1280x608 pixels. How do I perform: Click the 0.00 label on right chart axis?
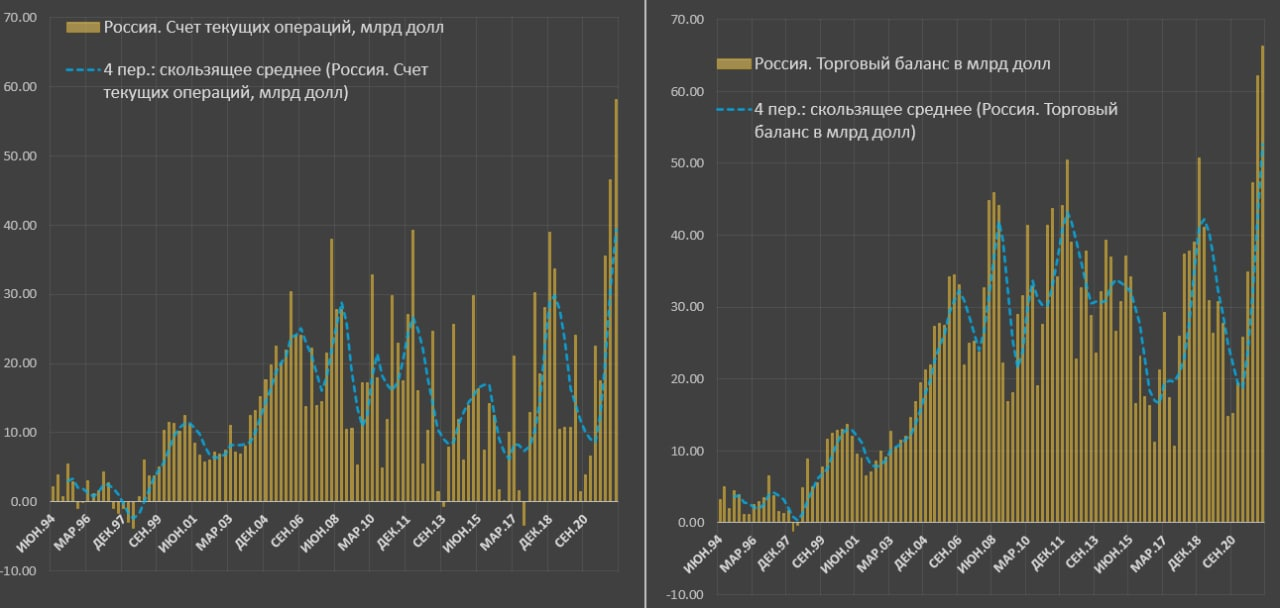691,523
